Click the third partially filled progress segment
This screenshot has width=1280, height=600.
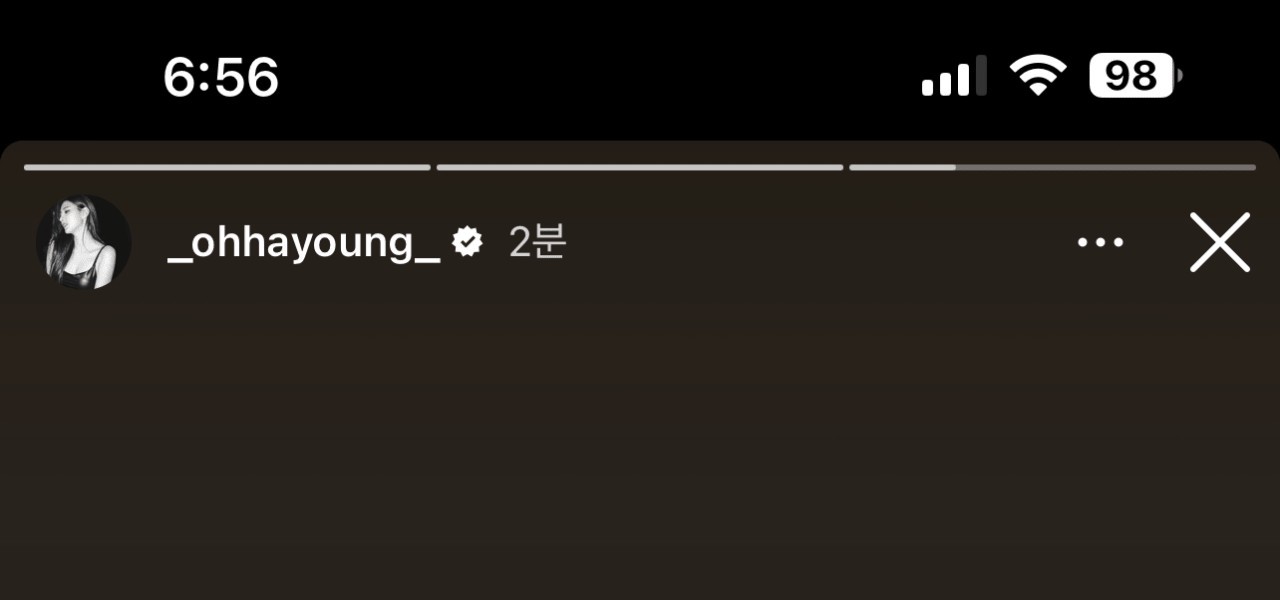pyautogui.click(x=1052, y=167)
